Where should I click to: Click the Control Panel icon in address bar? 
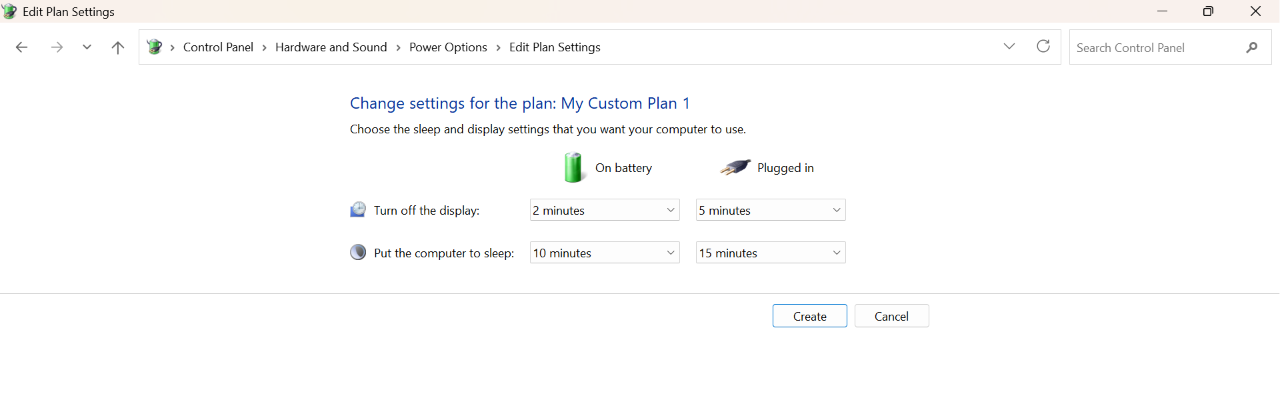pyautogui.click(x=154, y=47)
